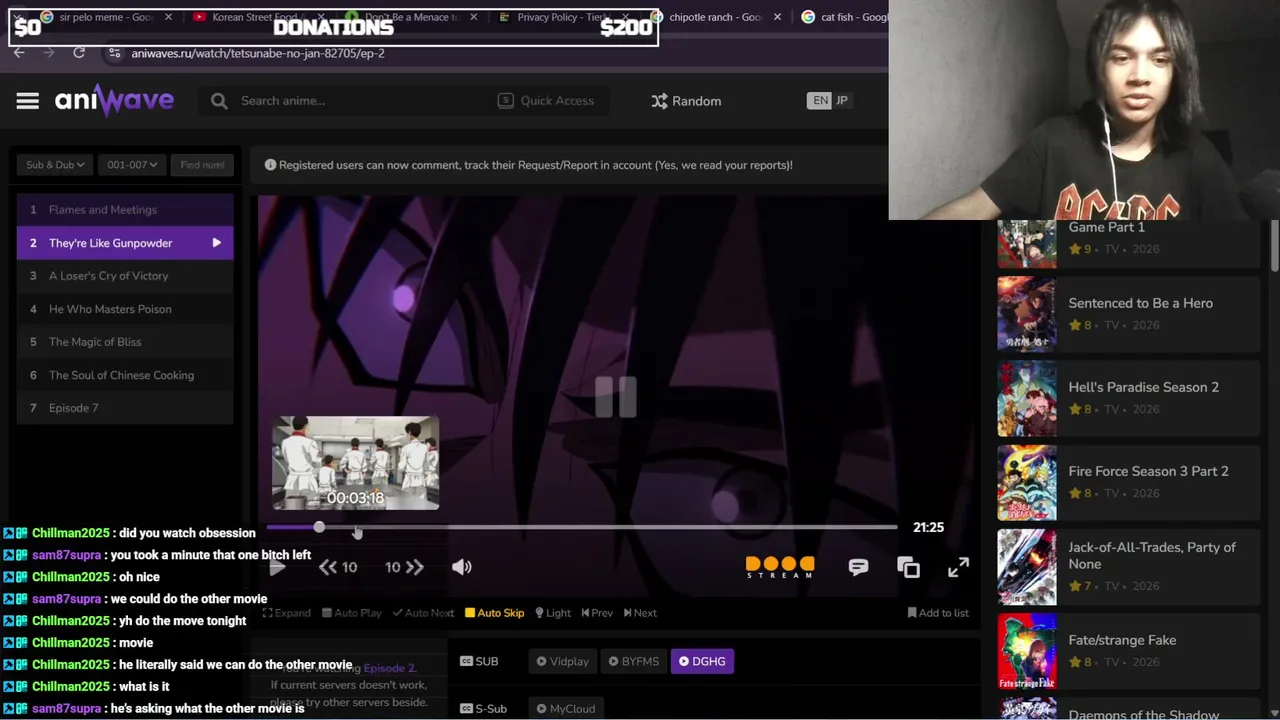Go to next episode with Next
The image size is (1280, 720).
click(x=640, y=613)
